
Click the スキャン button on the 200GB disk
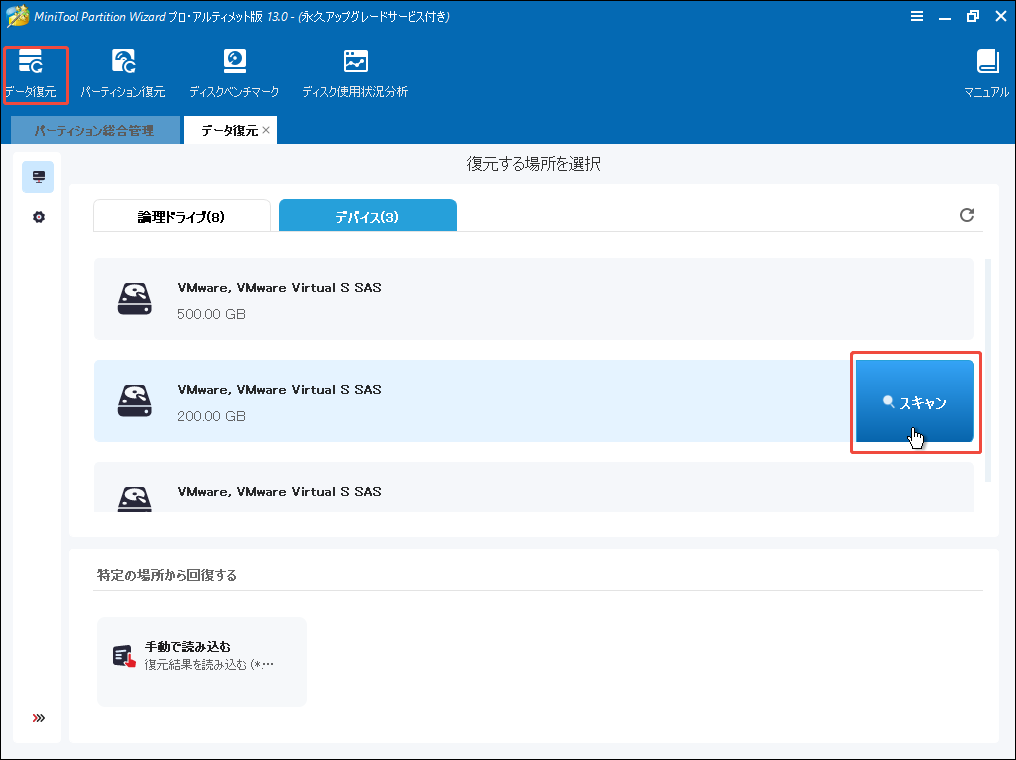[x=914, y=401]
